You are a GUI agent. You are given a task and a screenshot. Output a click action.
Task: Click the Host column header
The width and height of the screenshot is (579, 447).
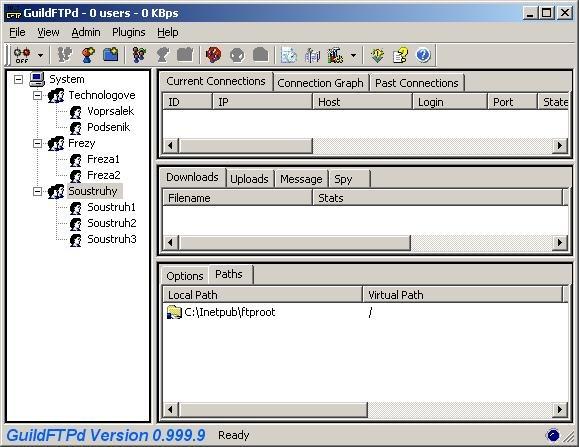tap(362, 102)
